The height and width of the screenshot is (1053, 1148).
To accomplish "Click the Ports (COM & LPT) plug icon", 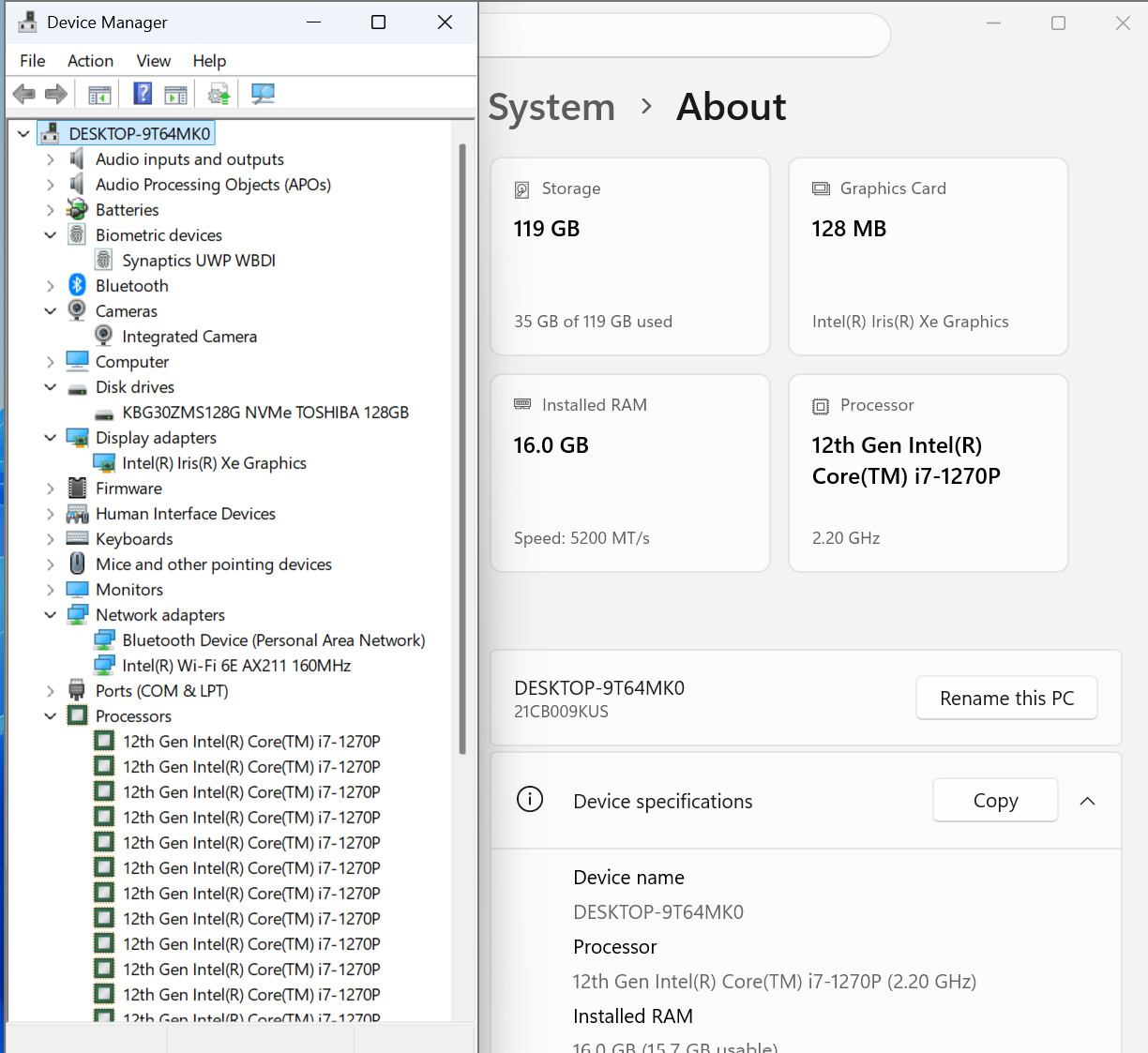I will click(x=77, y=691).
